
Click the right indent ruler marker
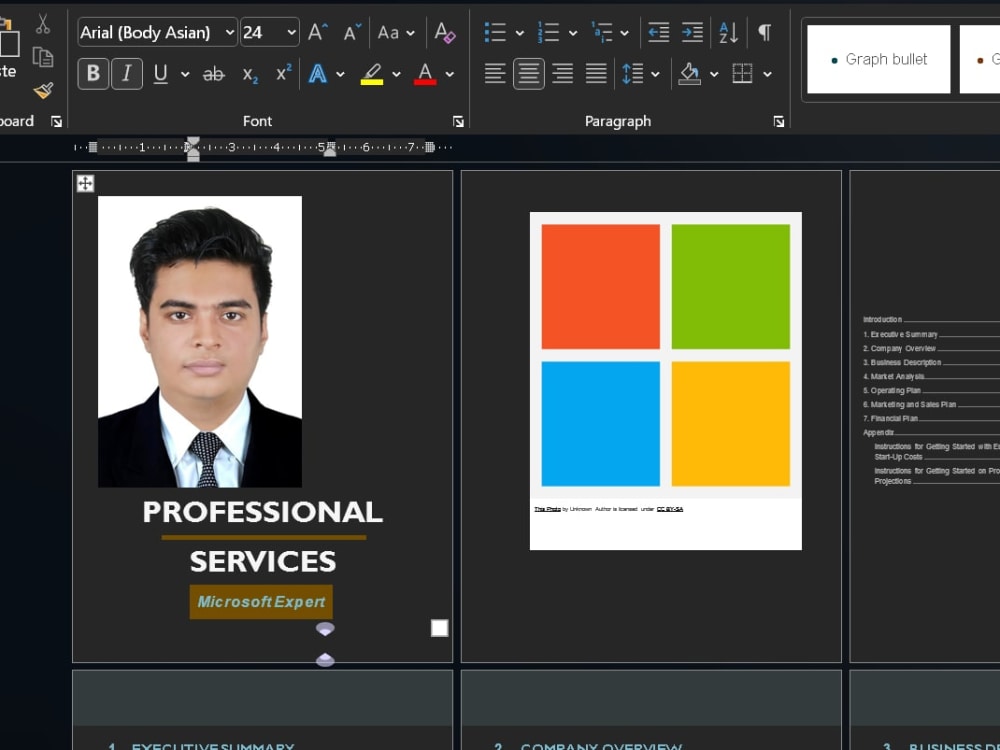(330, 152)
